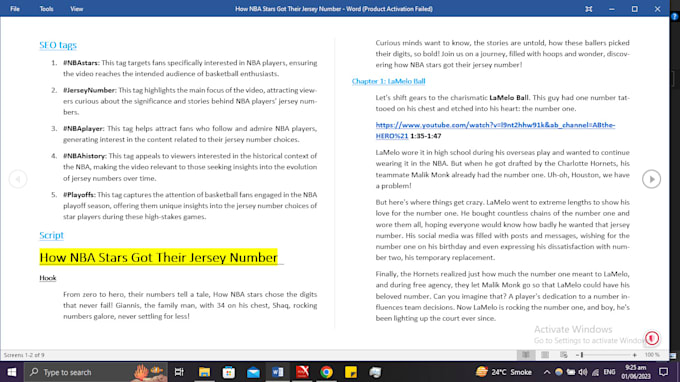This screenshot has height=382, width=680.
Task: Open the YouTube video hyperlink
Action: [495, 130]
